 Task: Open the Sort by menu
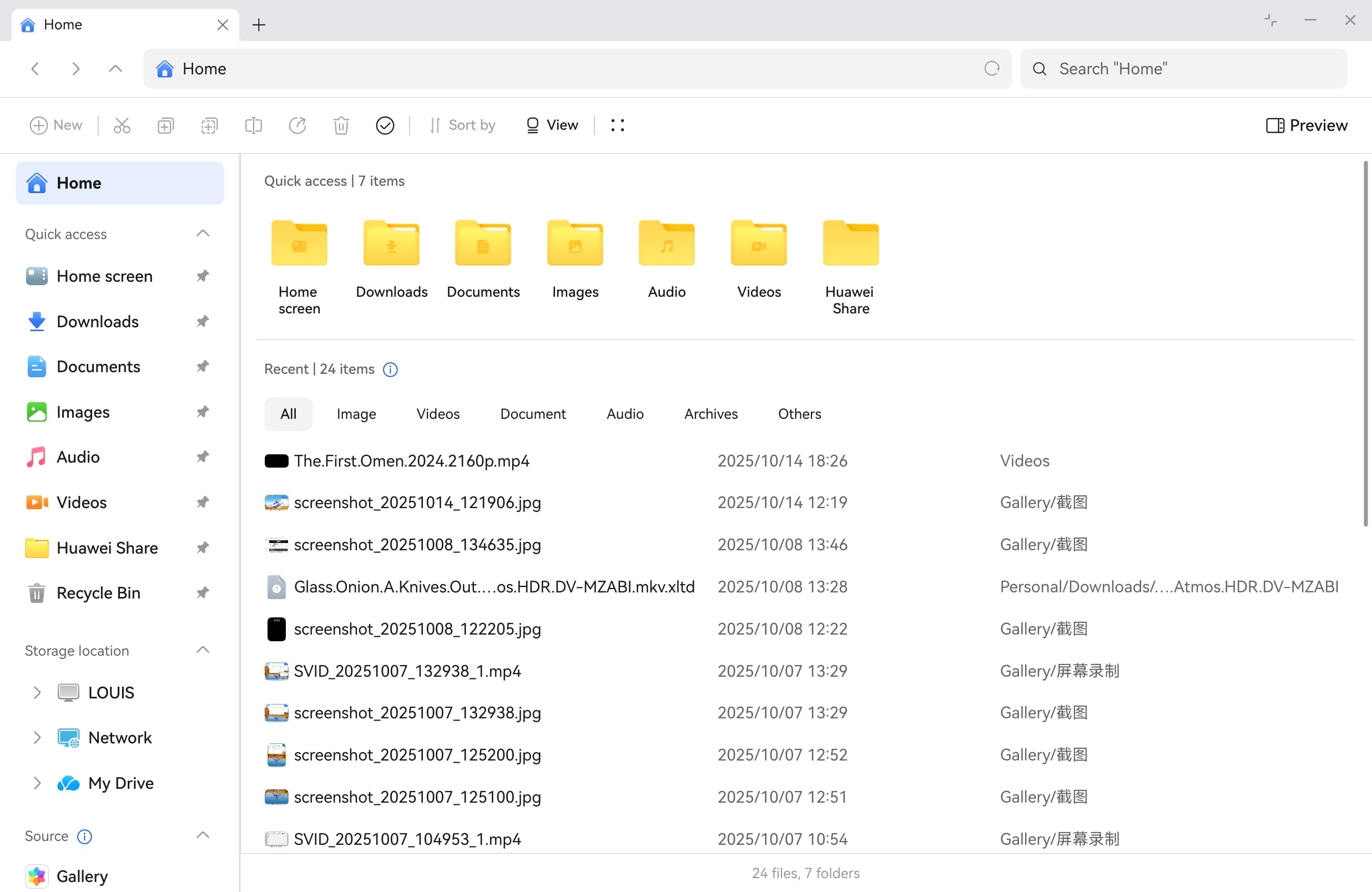tap(462, 125)
